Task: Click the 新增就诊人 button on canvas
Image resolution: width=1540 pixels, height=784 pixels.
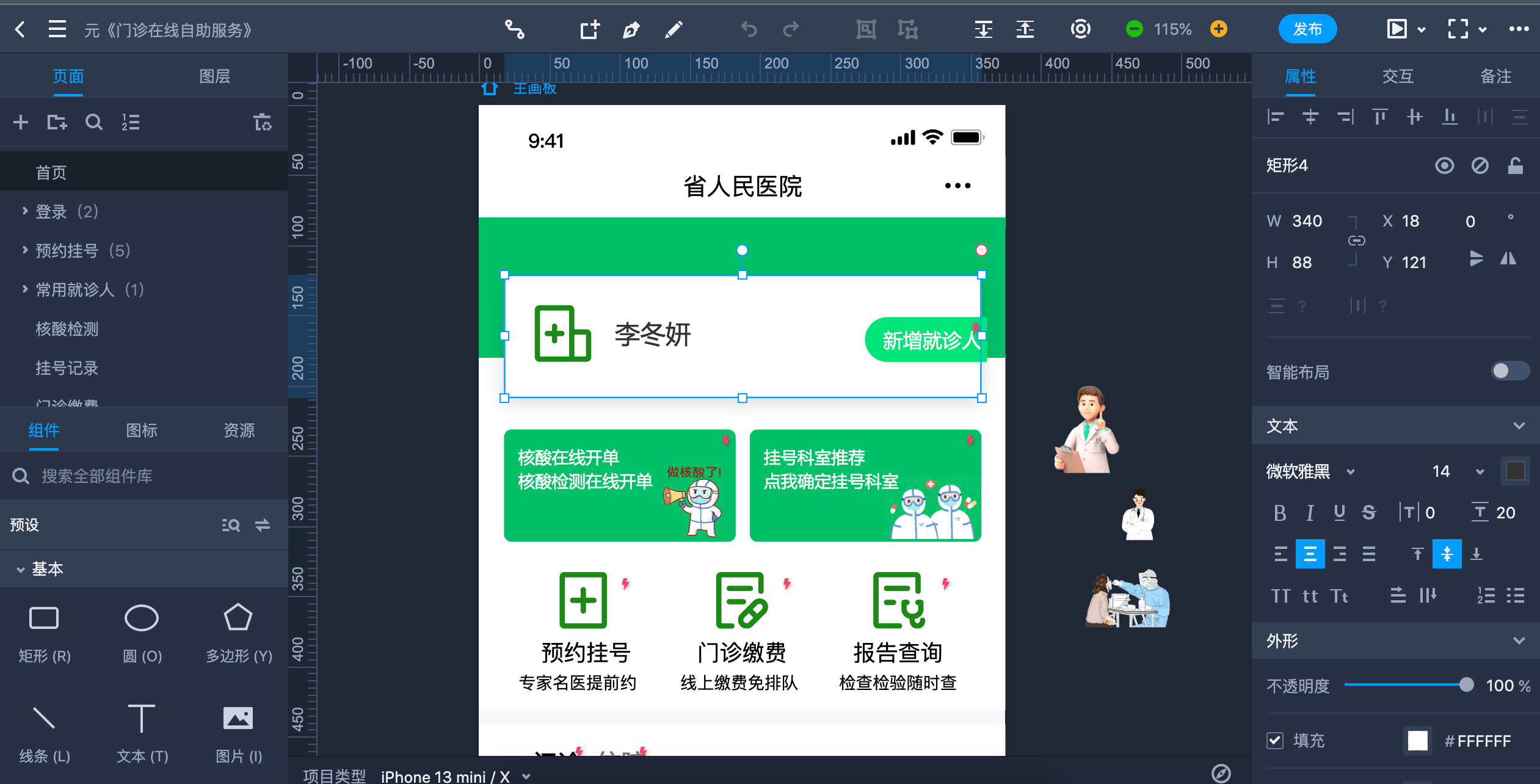Action: coord(924,340)
